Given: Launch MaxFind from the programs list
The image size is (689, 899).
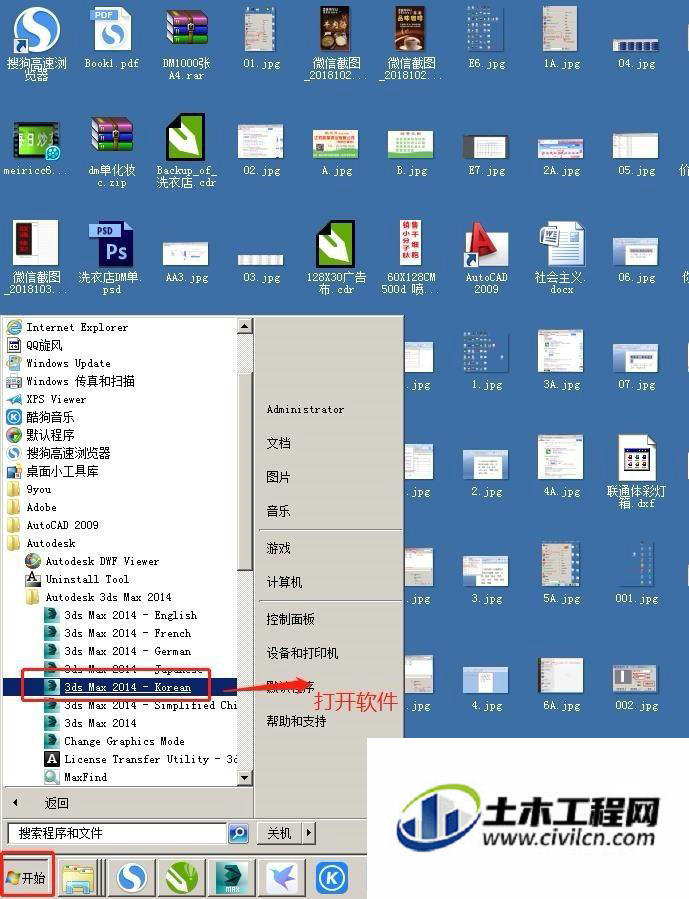Looking at the screenshot, I should click(x=85, y=777).
